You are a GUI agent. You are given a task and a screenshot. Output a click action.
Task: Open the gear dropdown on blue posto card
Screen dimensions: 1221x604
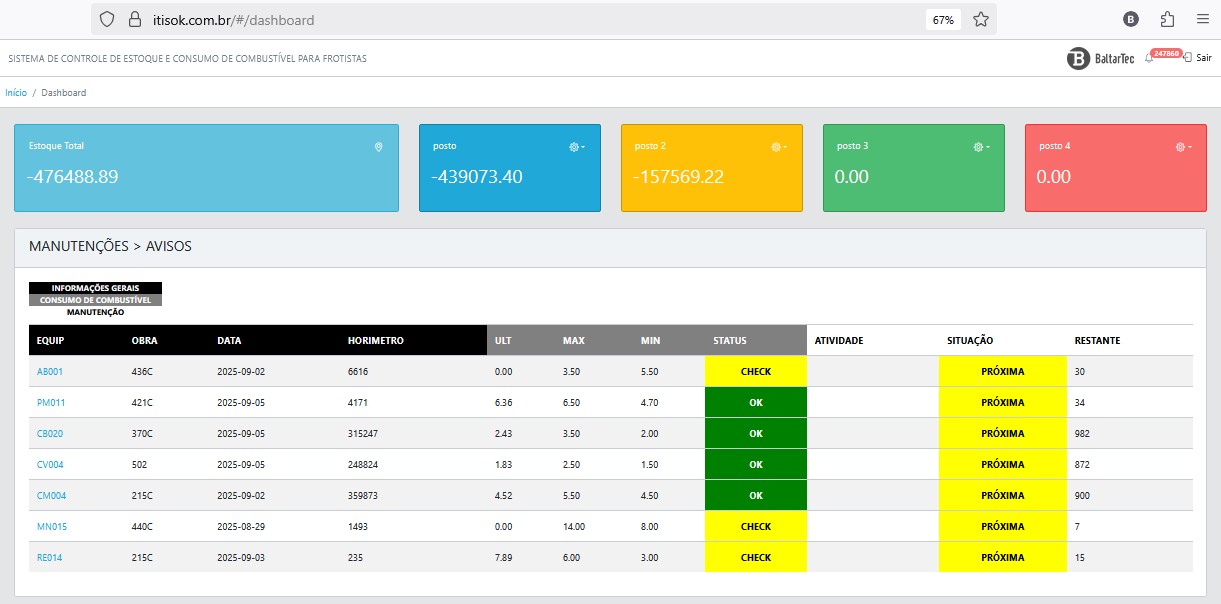[x=576, y=147]
